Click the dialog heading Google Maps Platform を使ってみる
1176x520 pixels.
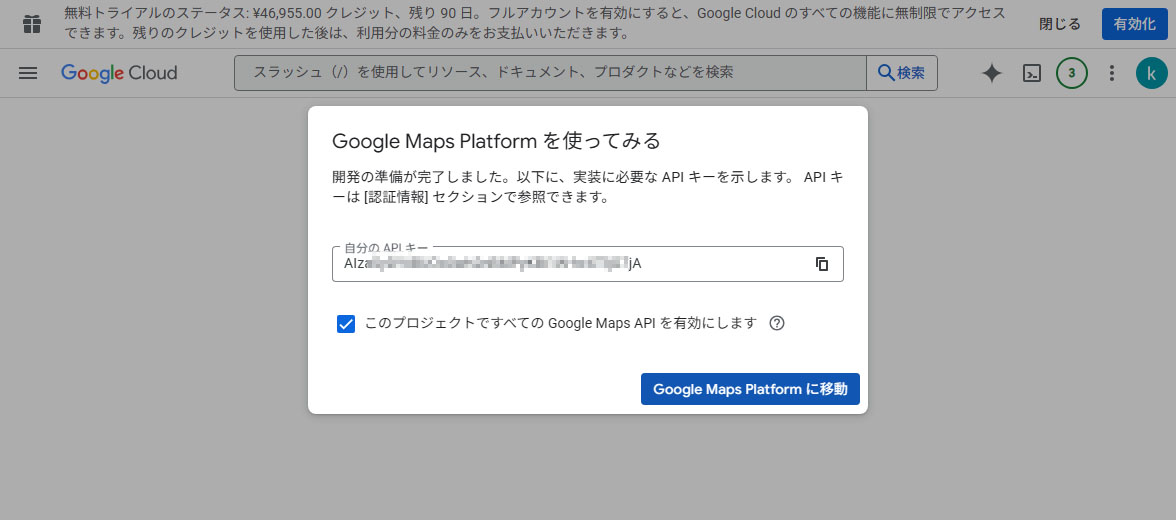click(496, 139)
